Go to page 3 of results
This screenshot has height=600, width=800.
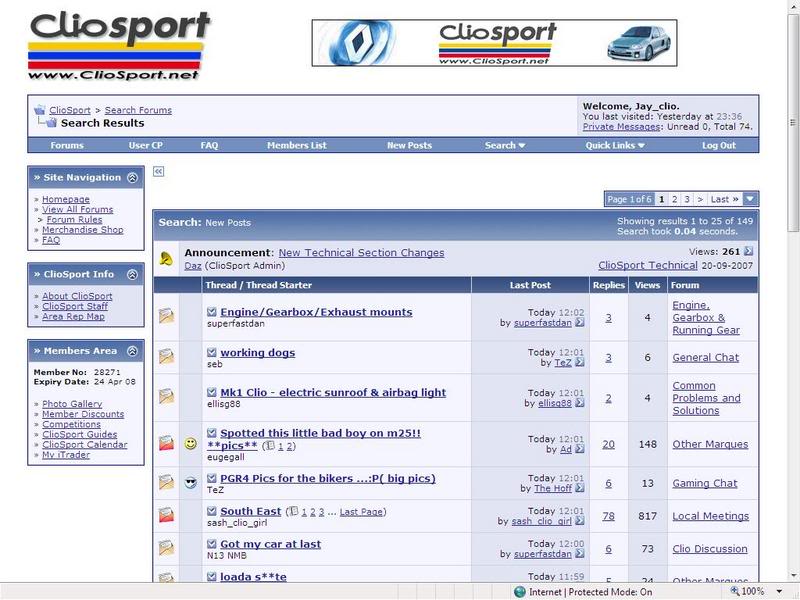pyautogui.click(x=687, y=199)
